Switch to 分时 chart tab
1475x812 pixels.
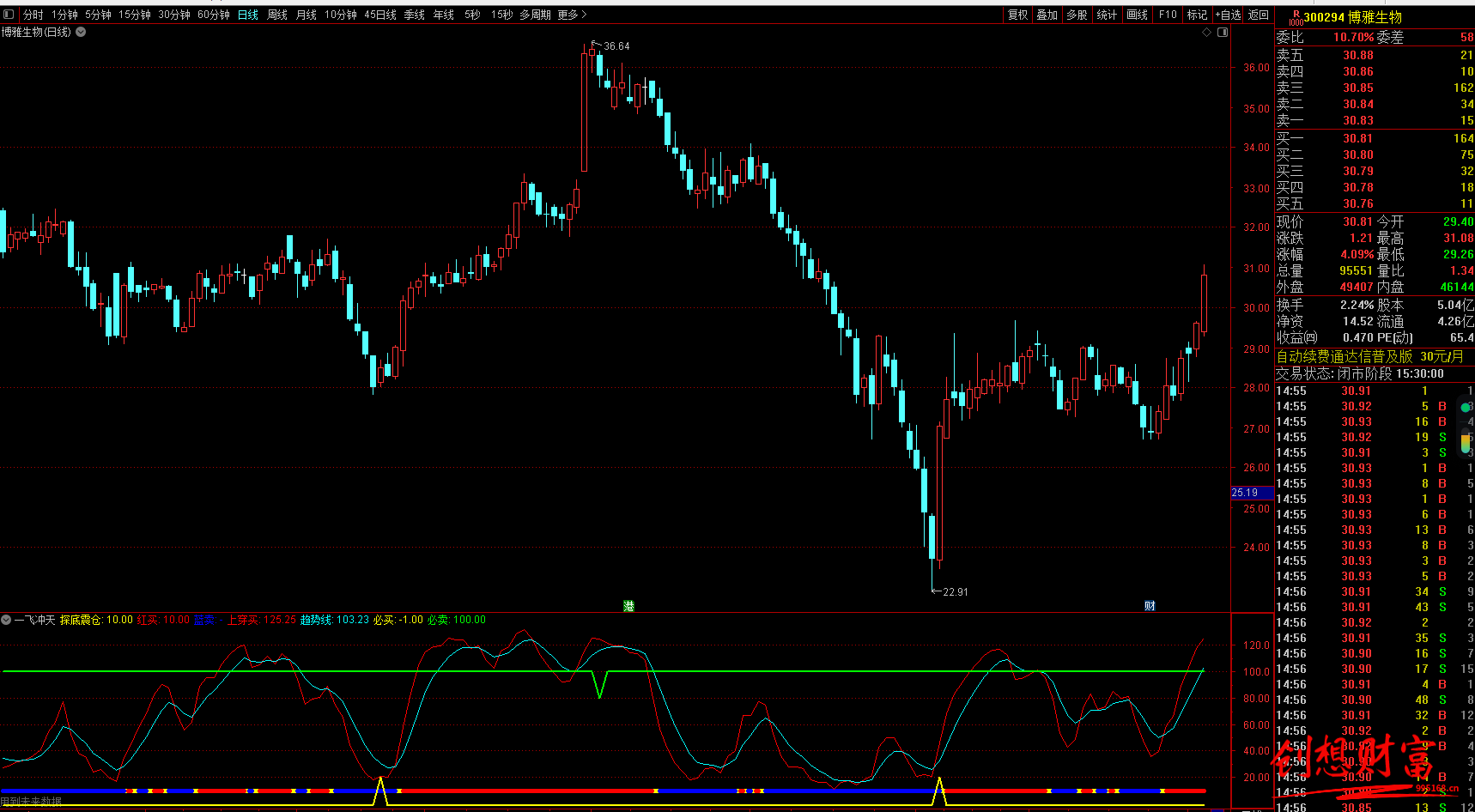pyautogui.click(x=33, y=15)
